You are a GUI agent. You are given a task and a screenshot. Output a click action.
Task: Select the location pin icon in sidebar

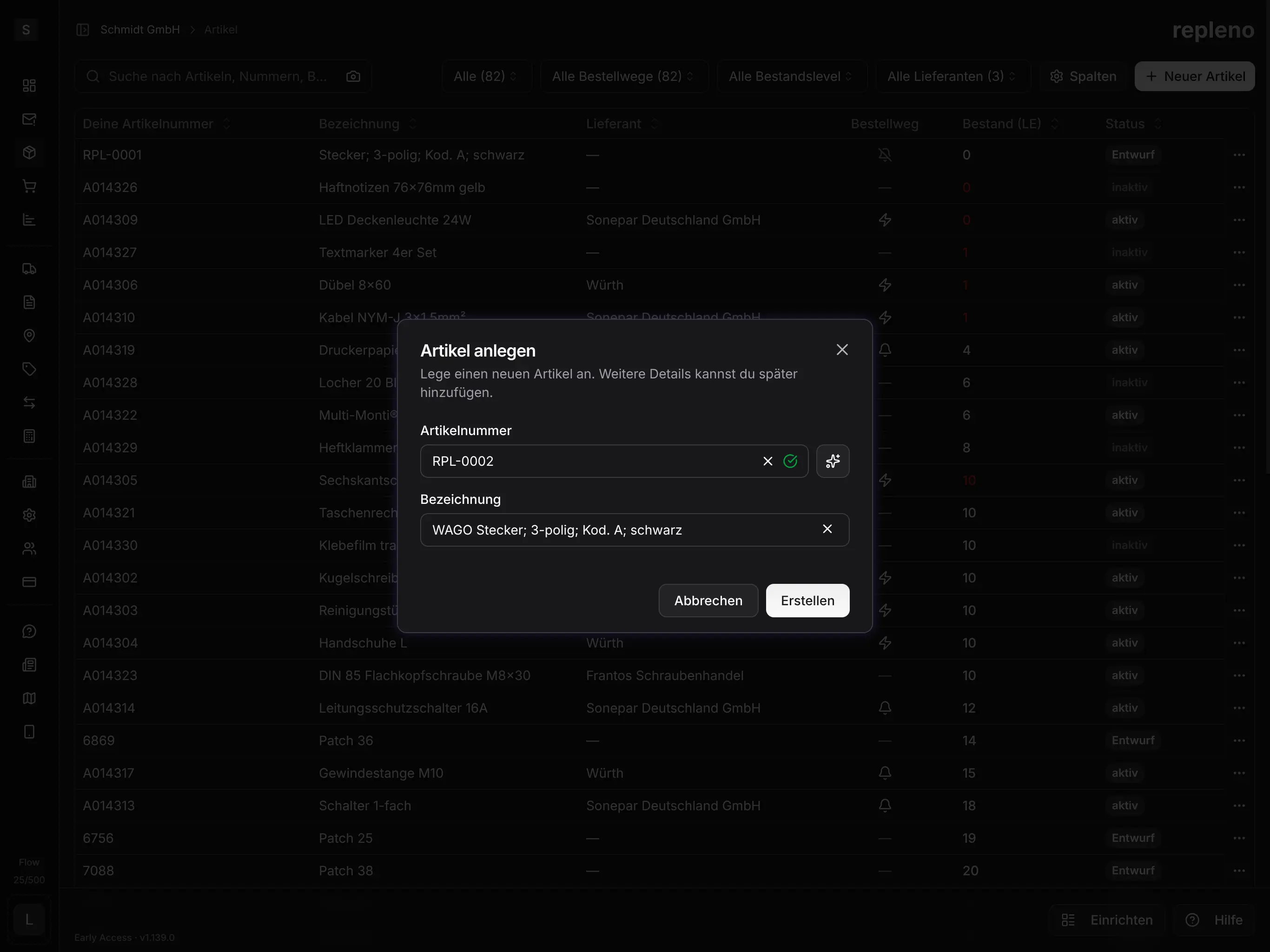coord(29,335)
